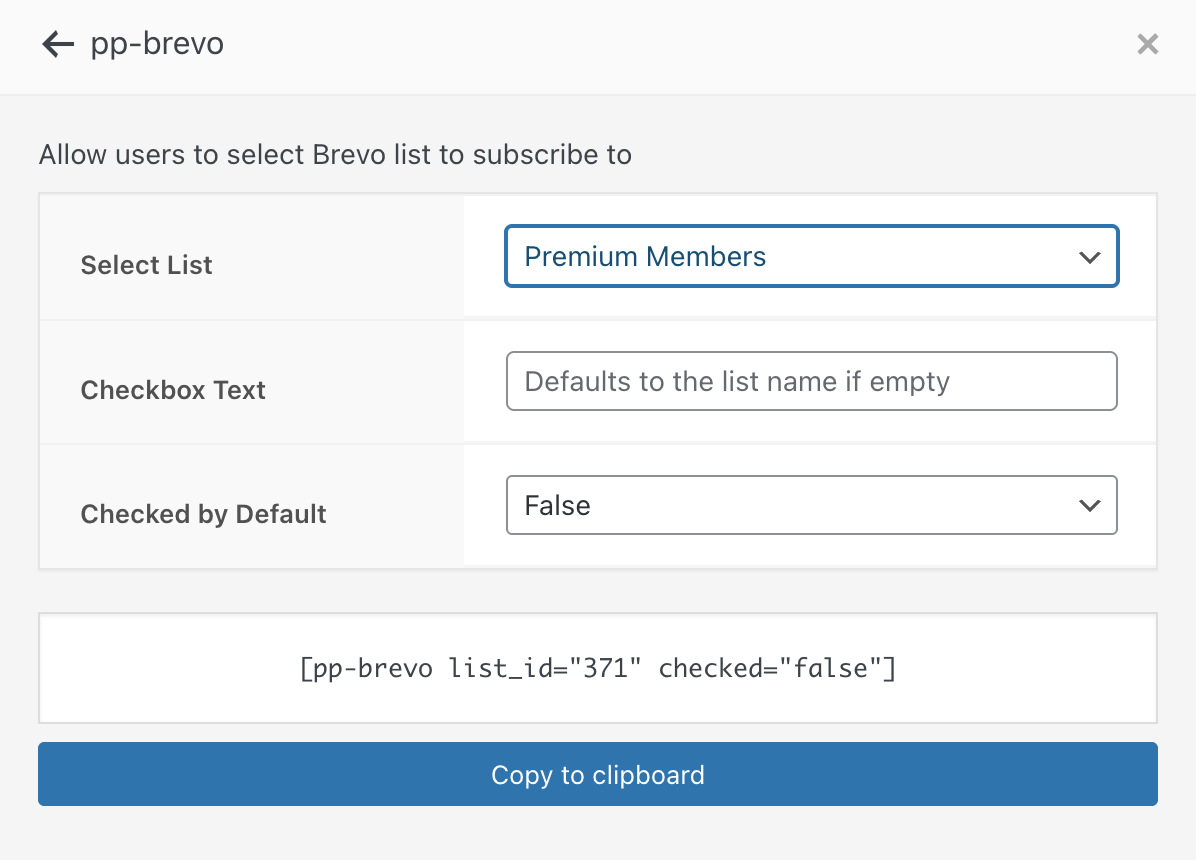Image resolution: width=1196 pixels, height=860 pixels.
Task: Click the Select List field label
Action: [x=146, y=265]
